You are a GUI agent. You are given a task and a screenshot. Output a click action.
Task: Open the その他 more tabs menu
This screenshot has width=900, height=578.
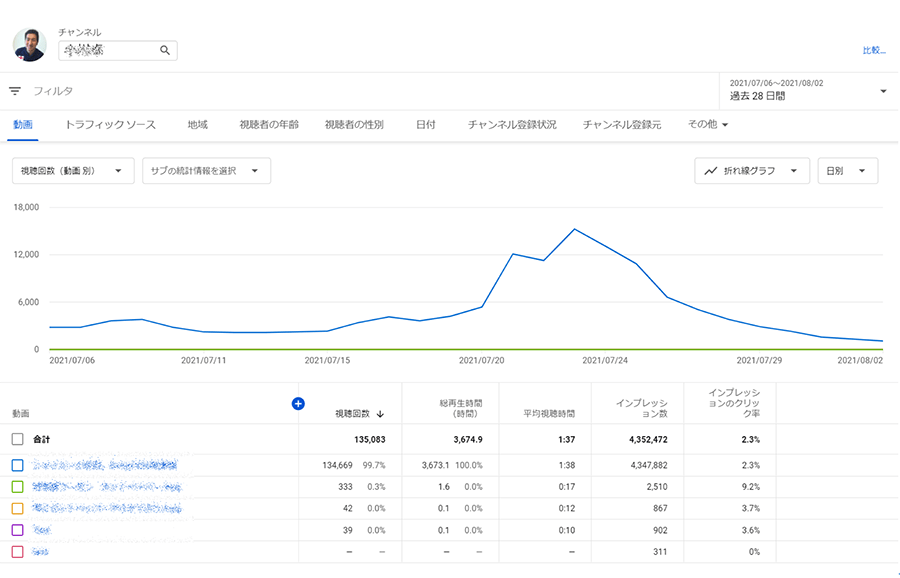click(708, 125)
